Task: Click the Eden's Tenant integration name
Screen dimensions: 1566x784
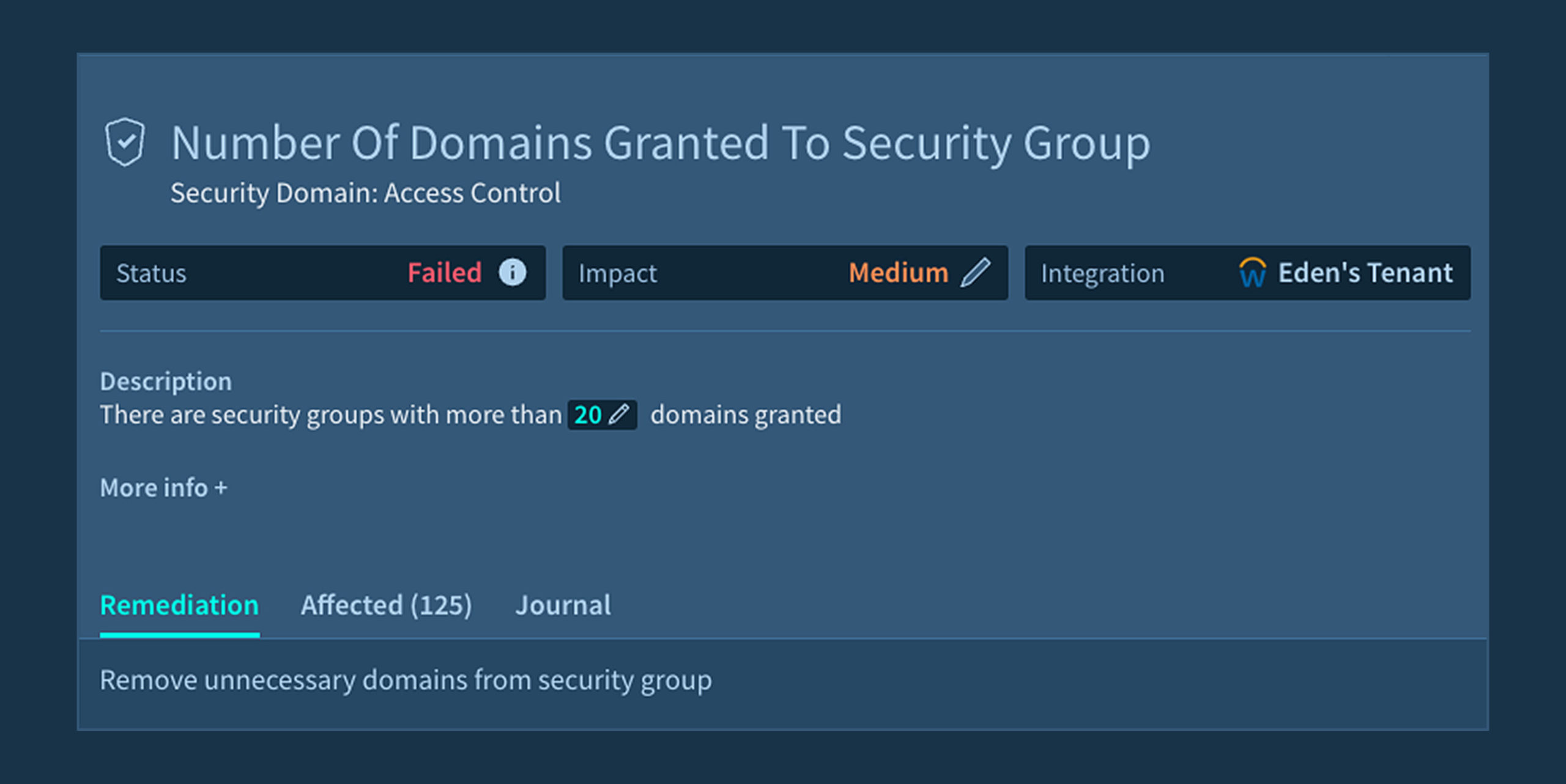Action: [1365, 273]
